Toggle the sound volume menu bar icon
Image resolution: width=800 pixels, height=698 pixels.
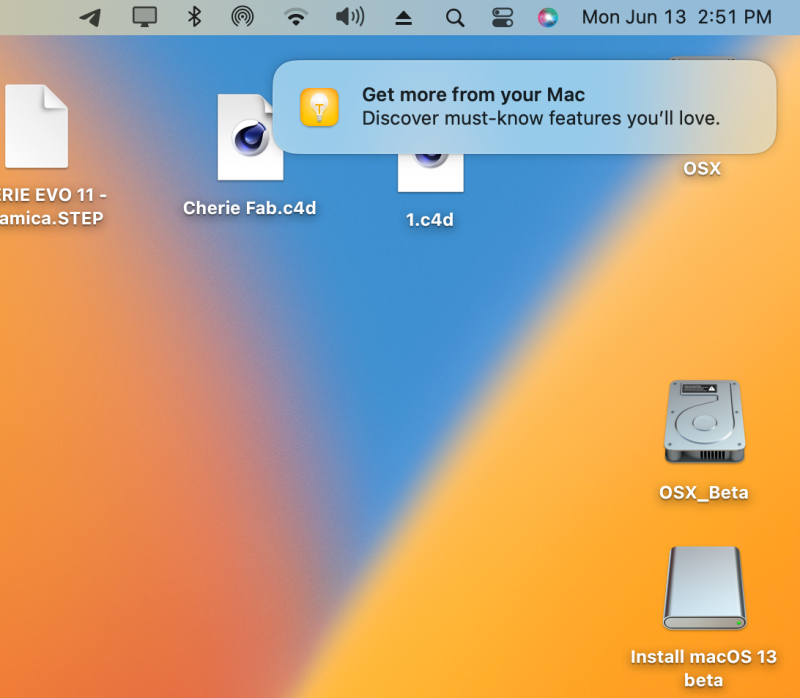point(348,17)
